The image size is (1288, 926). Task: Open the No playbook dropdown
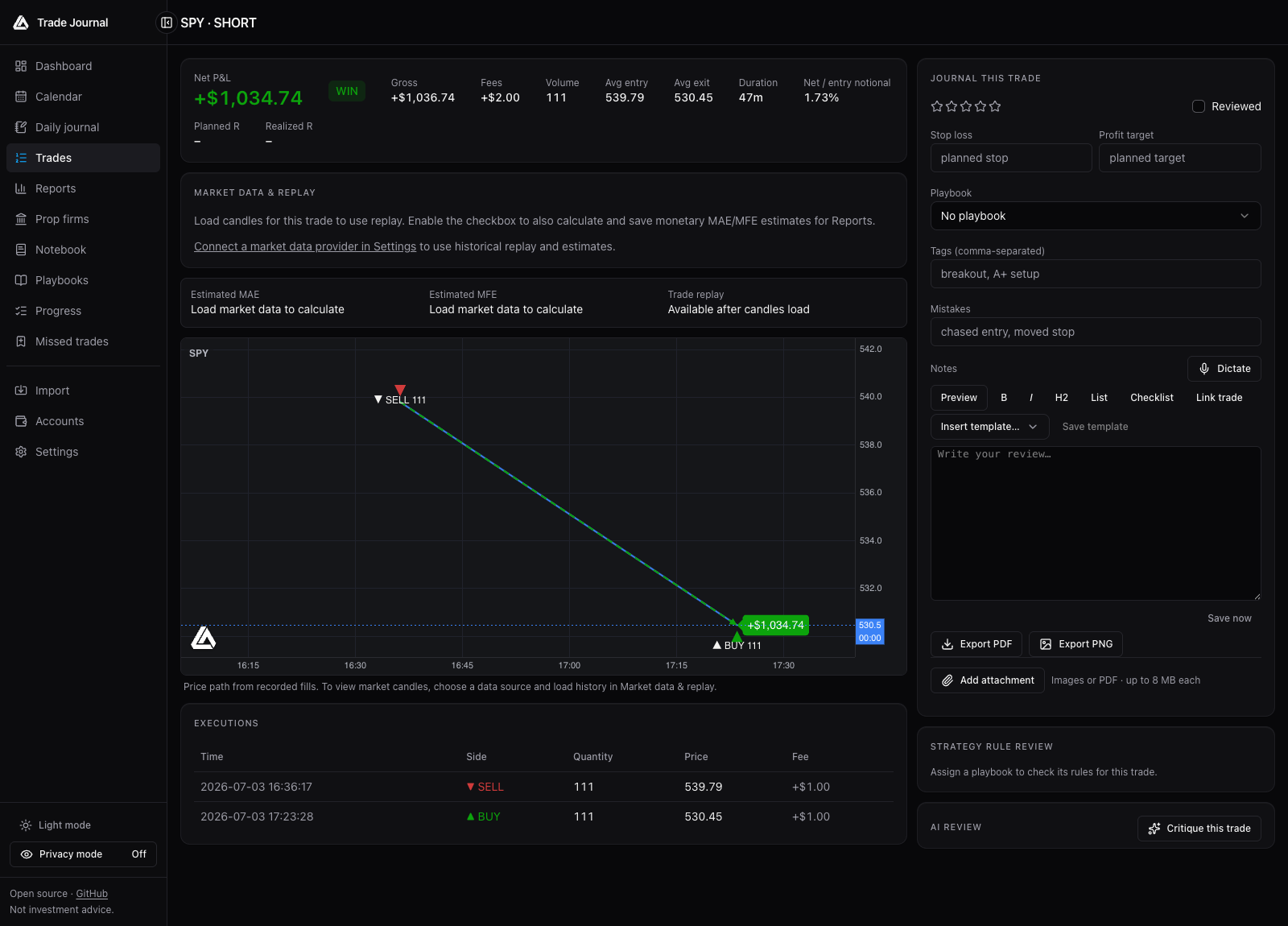1096,216
